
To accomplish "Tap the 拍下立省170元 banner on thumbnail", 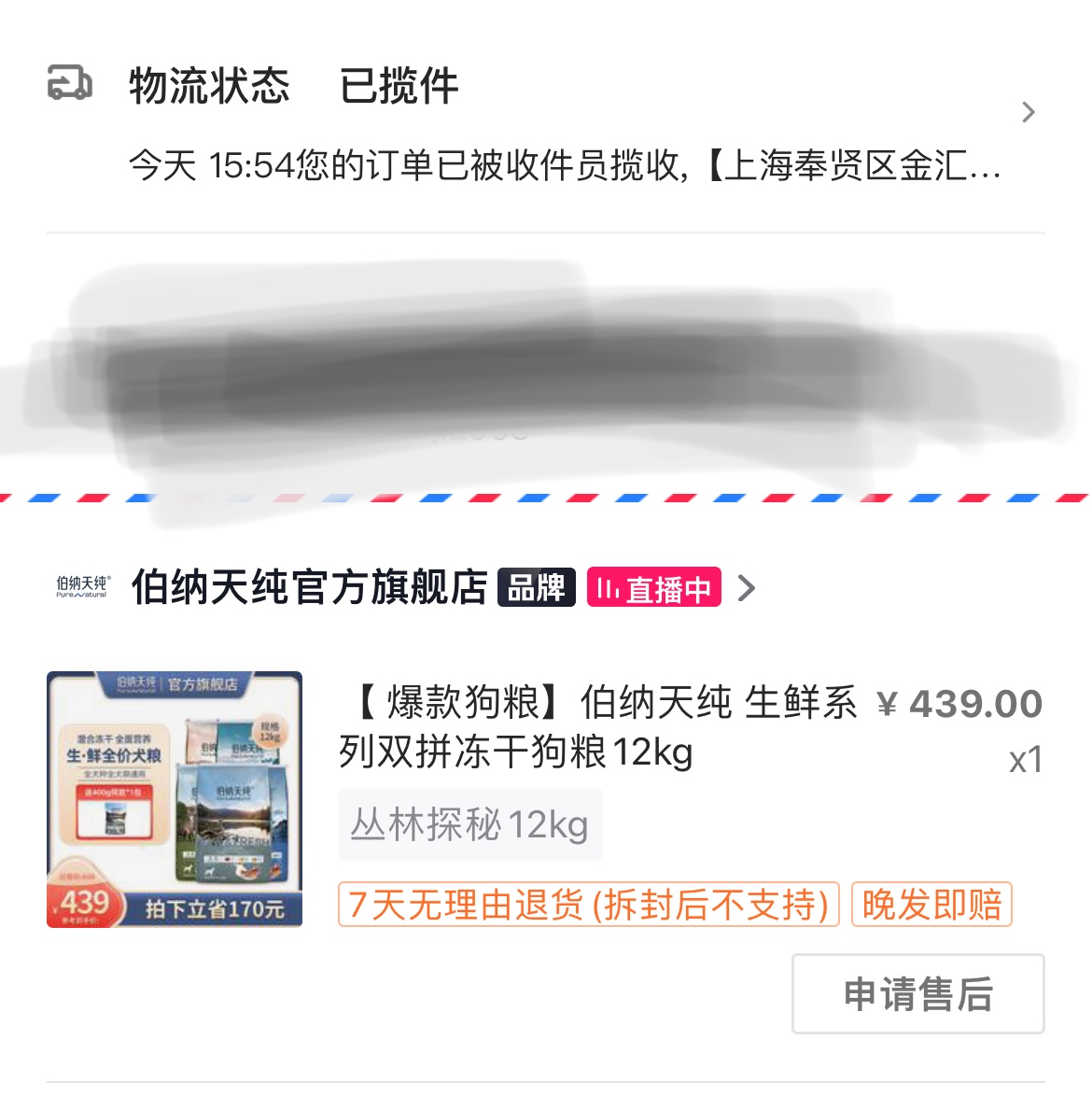I will coord(215,909).
